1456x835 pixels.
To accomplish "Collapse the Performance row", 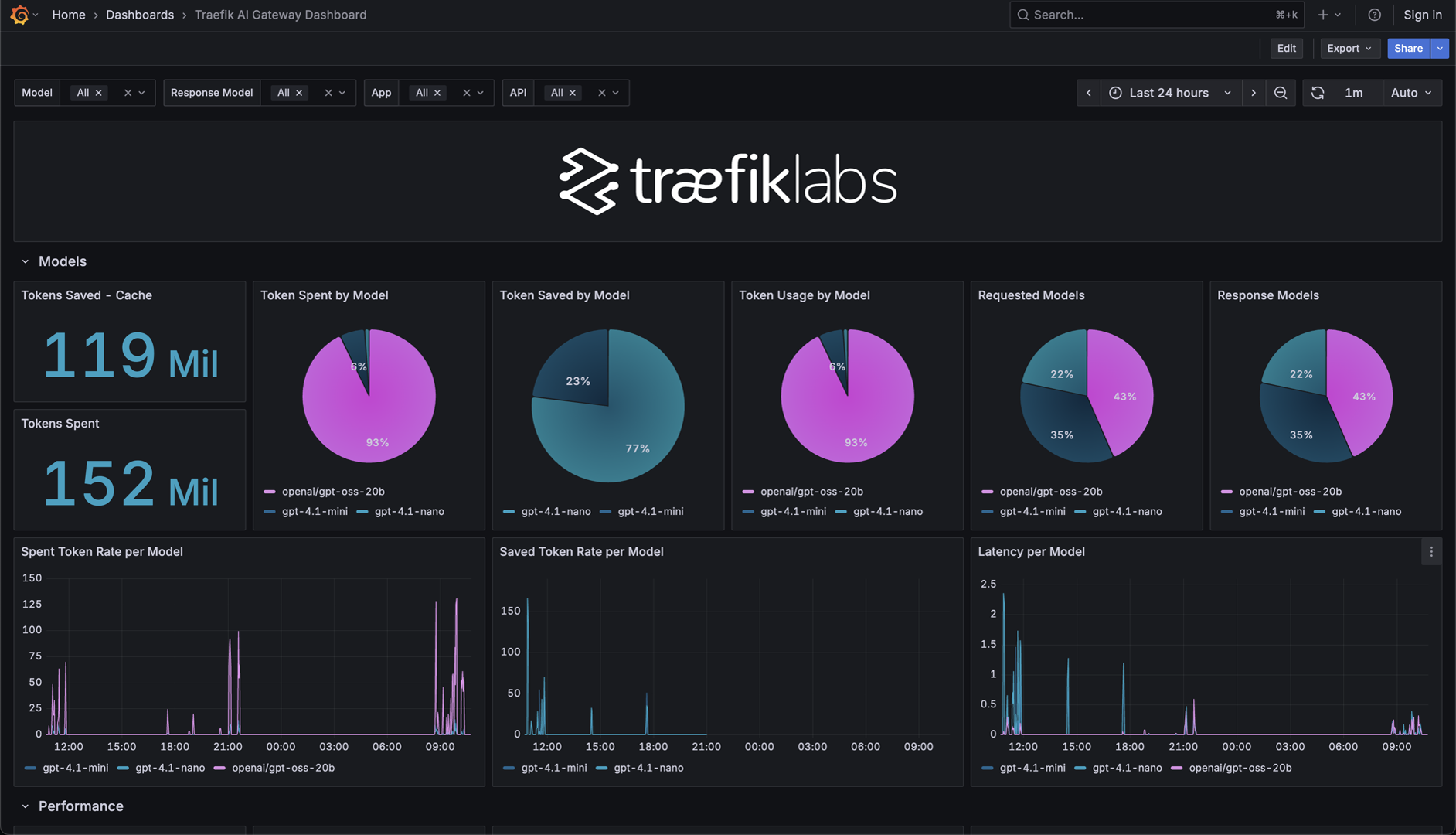I will (26, 806).
